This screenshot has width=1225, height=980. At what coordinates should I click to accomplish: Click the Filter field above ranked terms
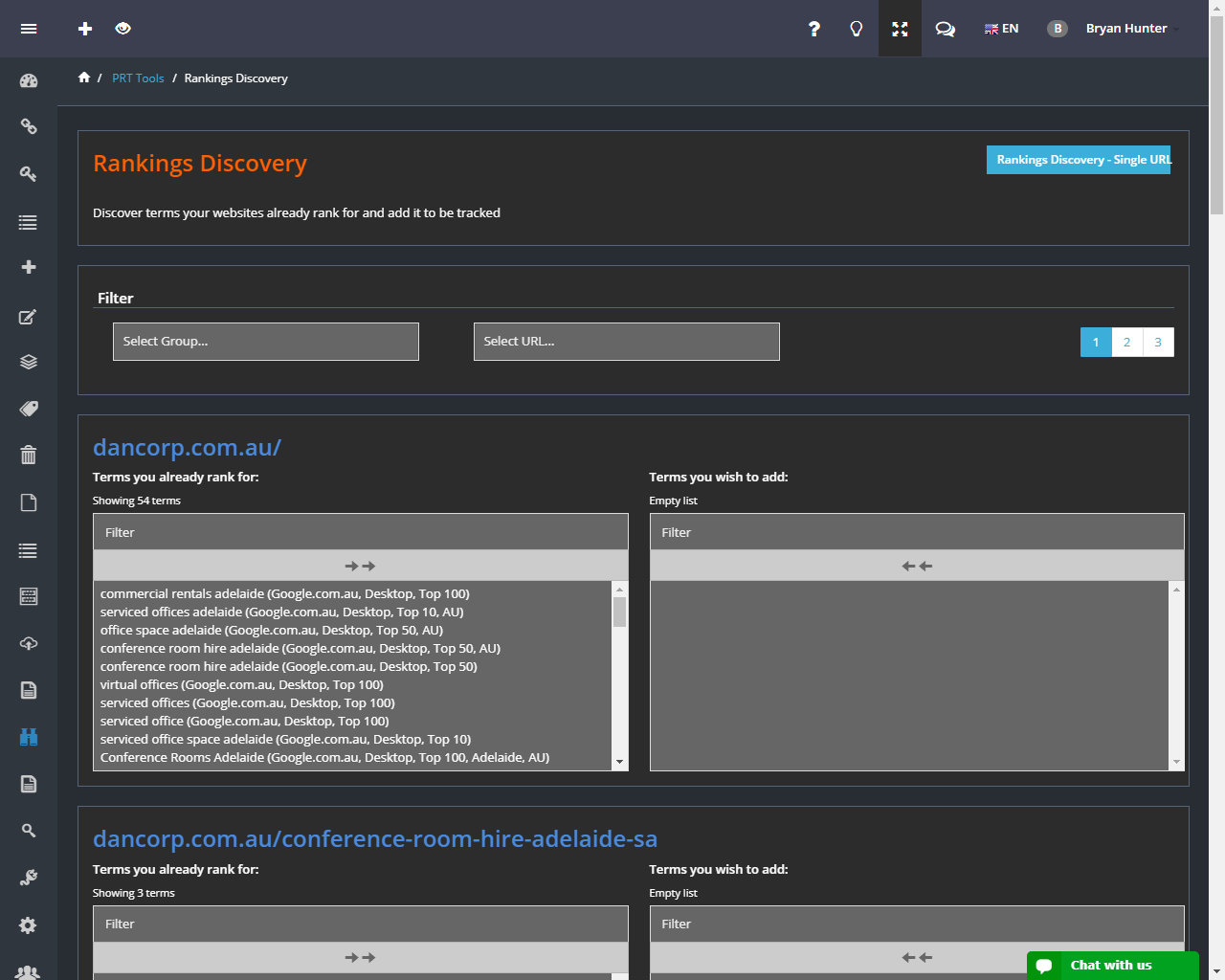coord(360,532)
